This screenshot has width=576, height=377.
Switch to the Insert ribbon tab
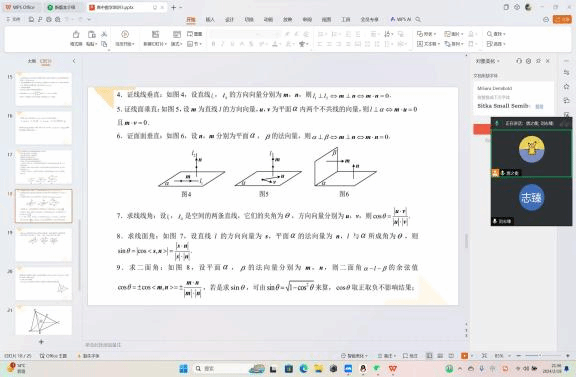tap(210, 19)
